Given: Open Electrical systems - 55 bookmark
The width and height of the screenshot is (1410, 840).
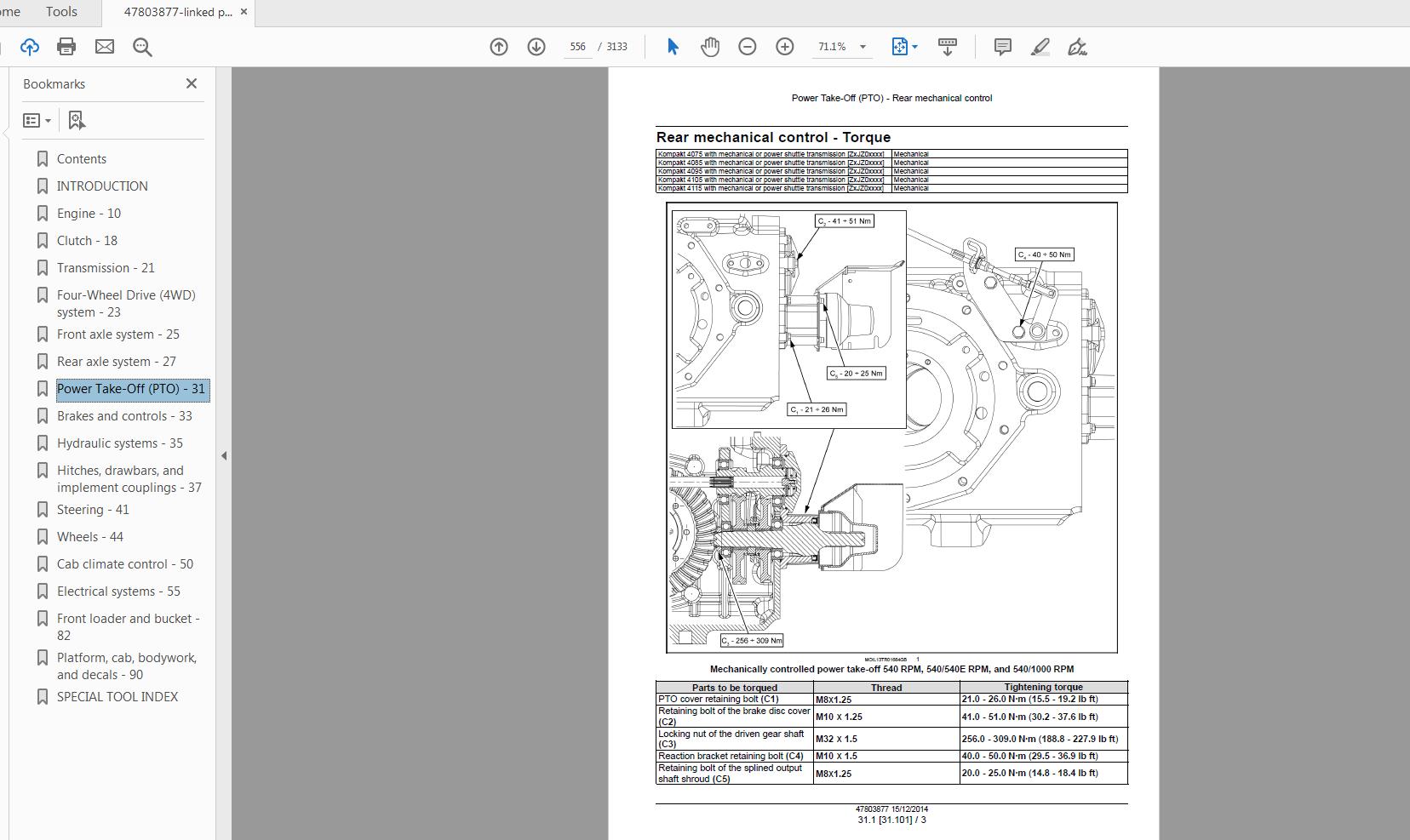Looking at the screenshot, I should point(118,591).
